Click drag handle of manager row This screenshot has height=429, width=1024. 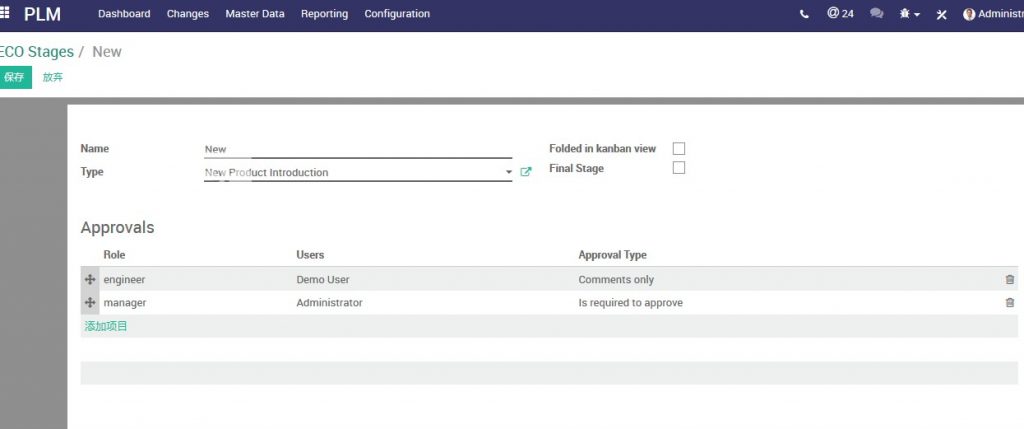[90, 303]
